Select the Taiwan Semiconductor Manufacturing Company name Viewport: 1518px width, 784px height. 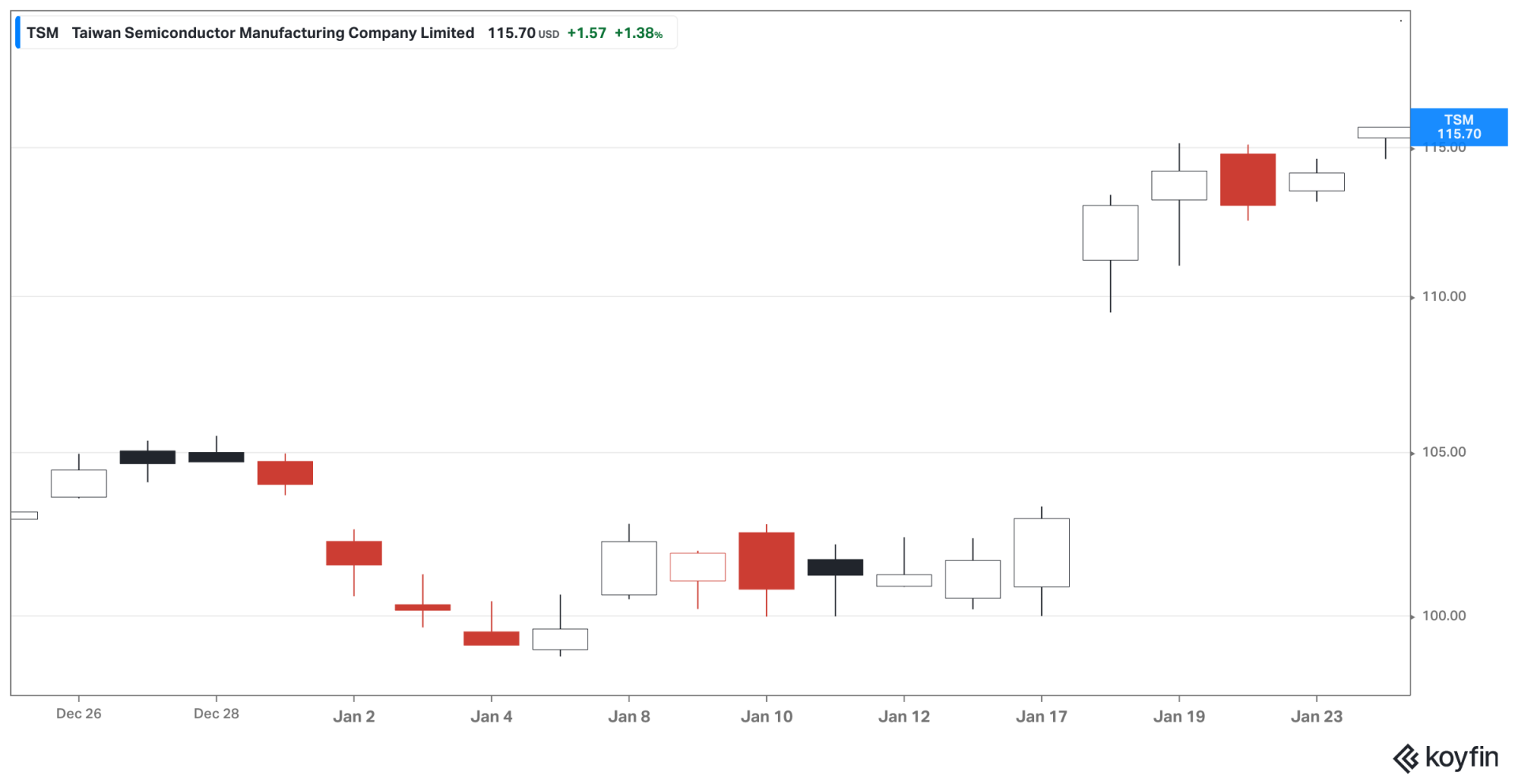pyautogui.click(x=273, y=33)
